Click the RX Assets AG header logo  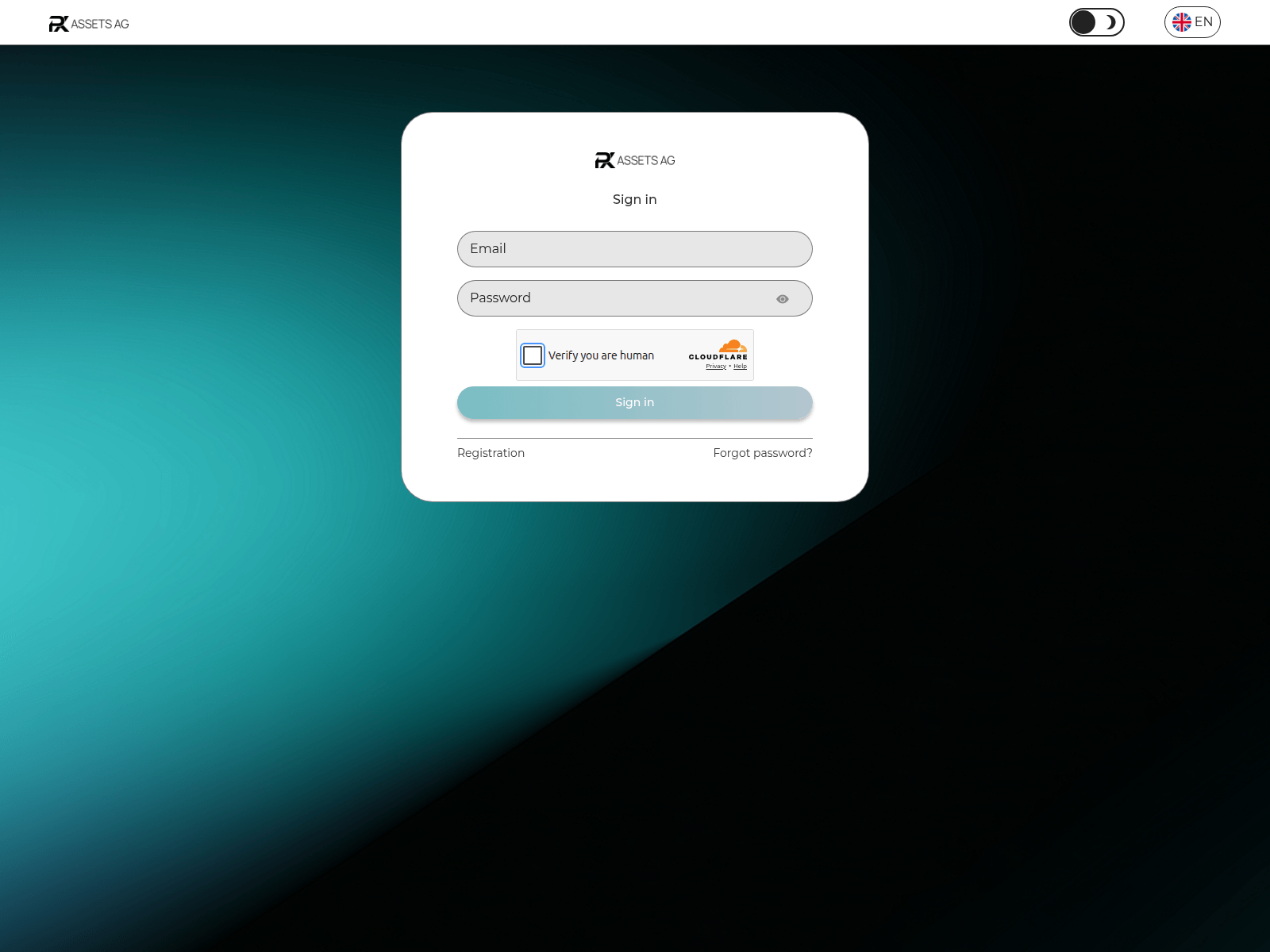click(88, 24)
